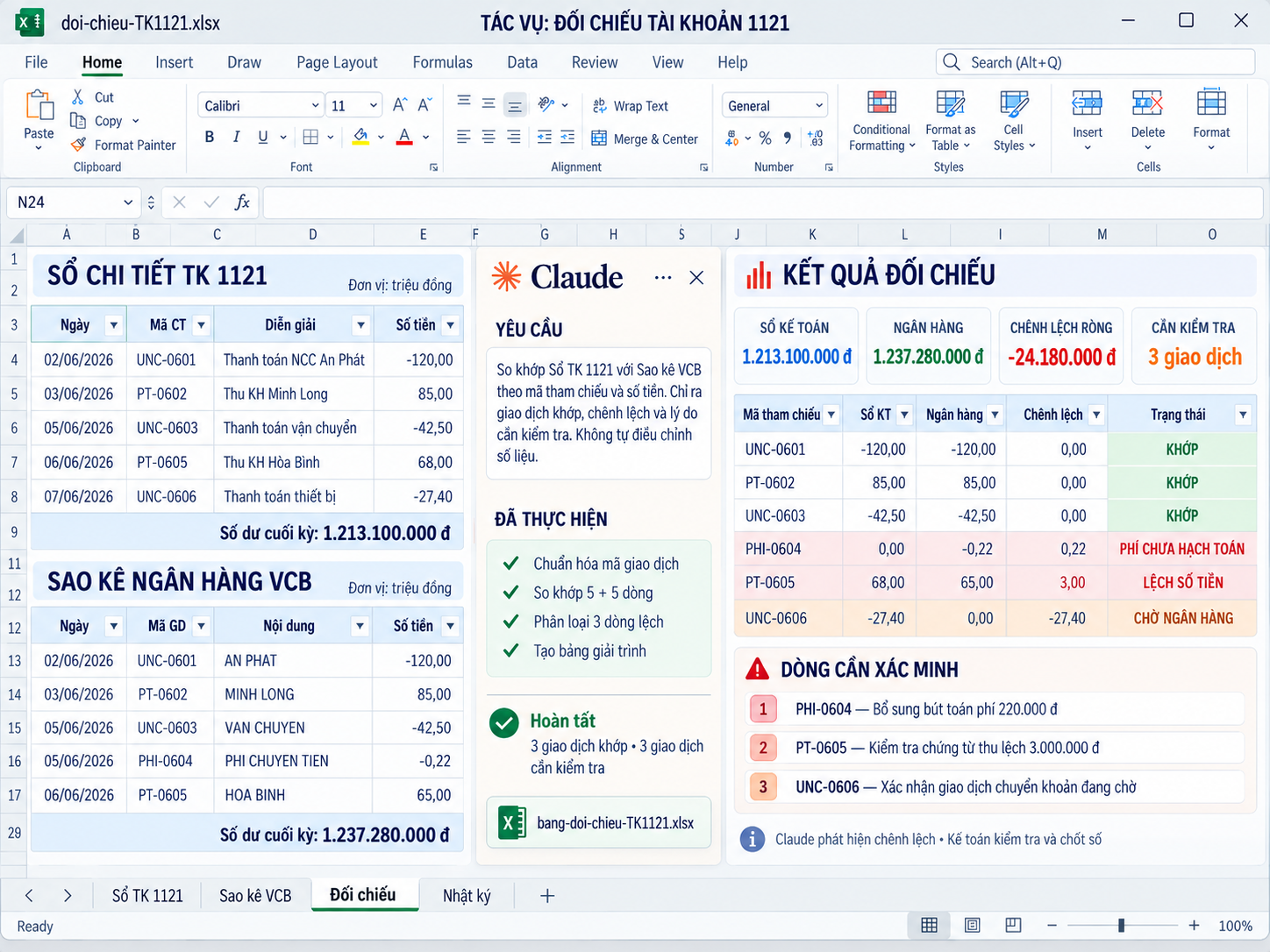Switch to the Data ribbon tab

tap(522, 62)
